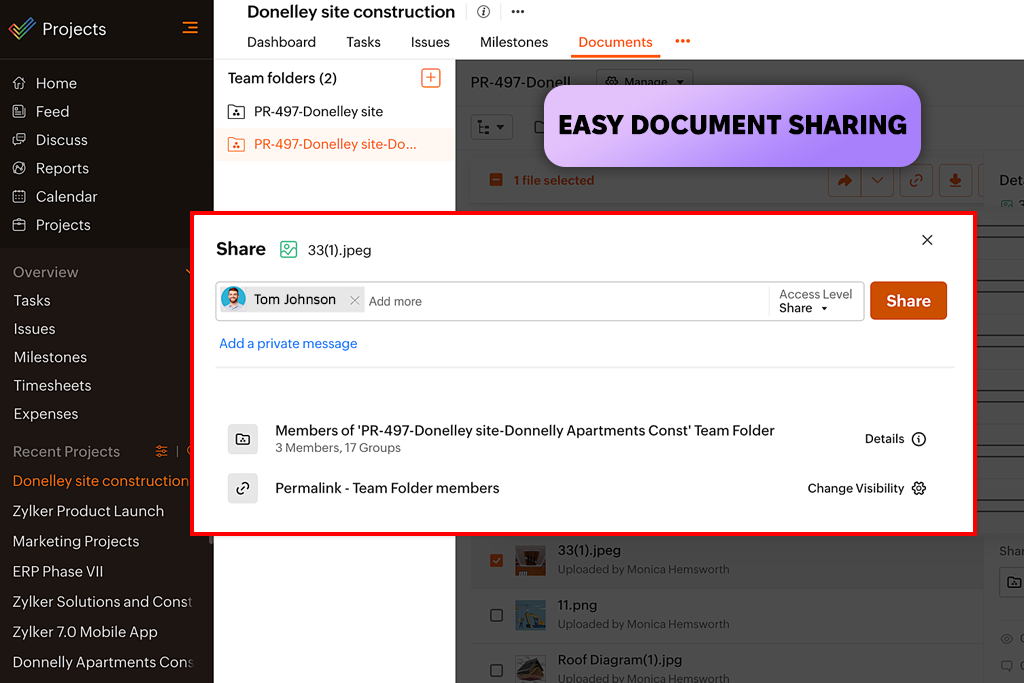Open Change Visibility settings
This screenshot has width=1024, height=683.
(867, 488)
